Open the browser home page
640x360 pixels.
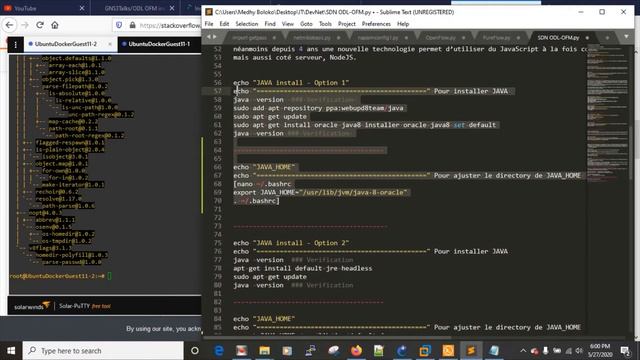point(55,25)
